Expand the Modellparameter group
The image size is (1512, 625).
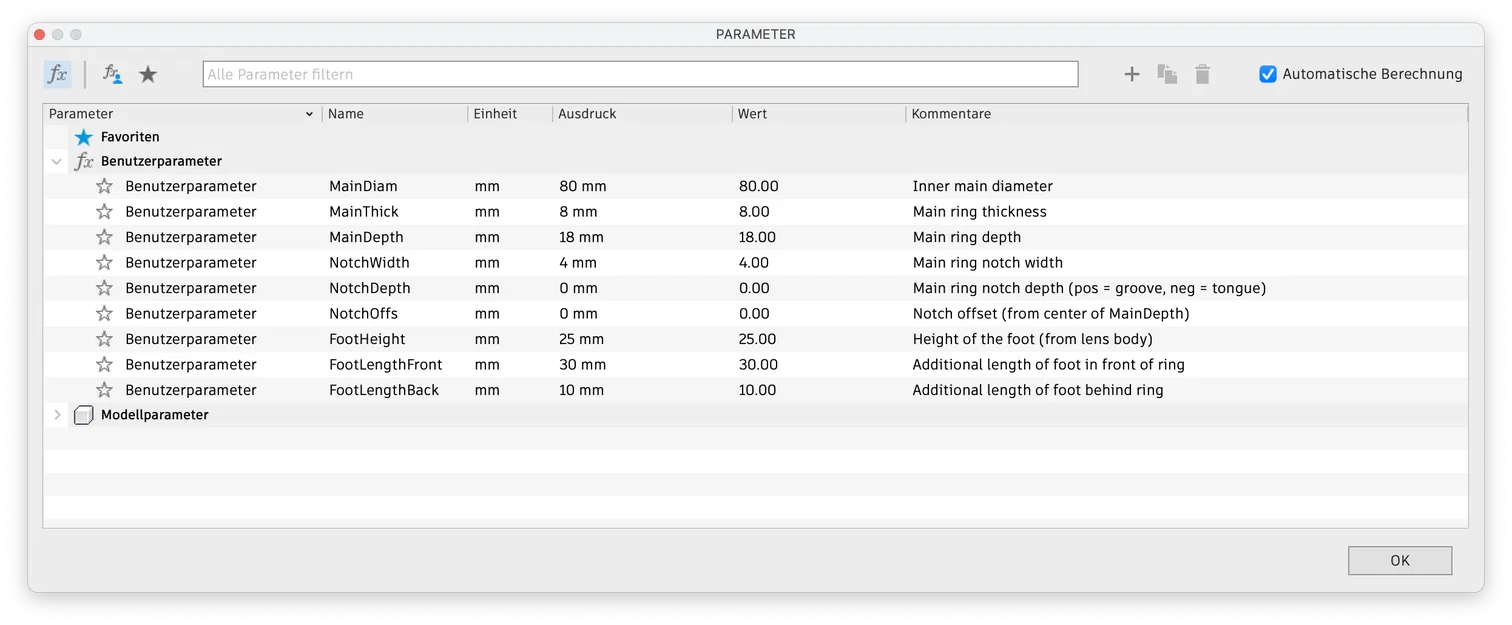[57, 415]
